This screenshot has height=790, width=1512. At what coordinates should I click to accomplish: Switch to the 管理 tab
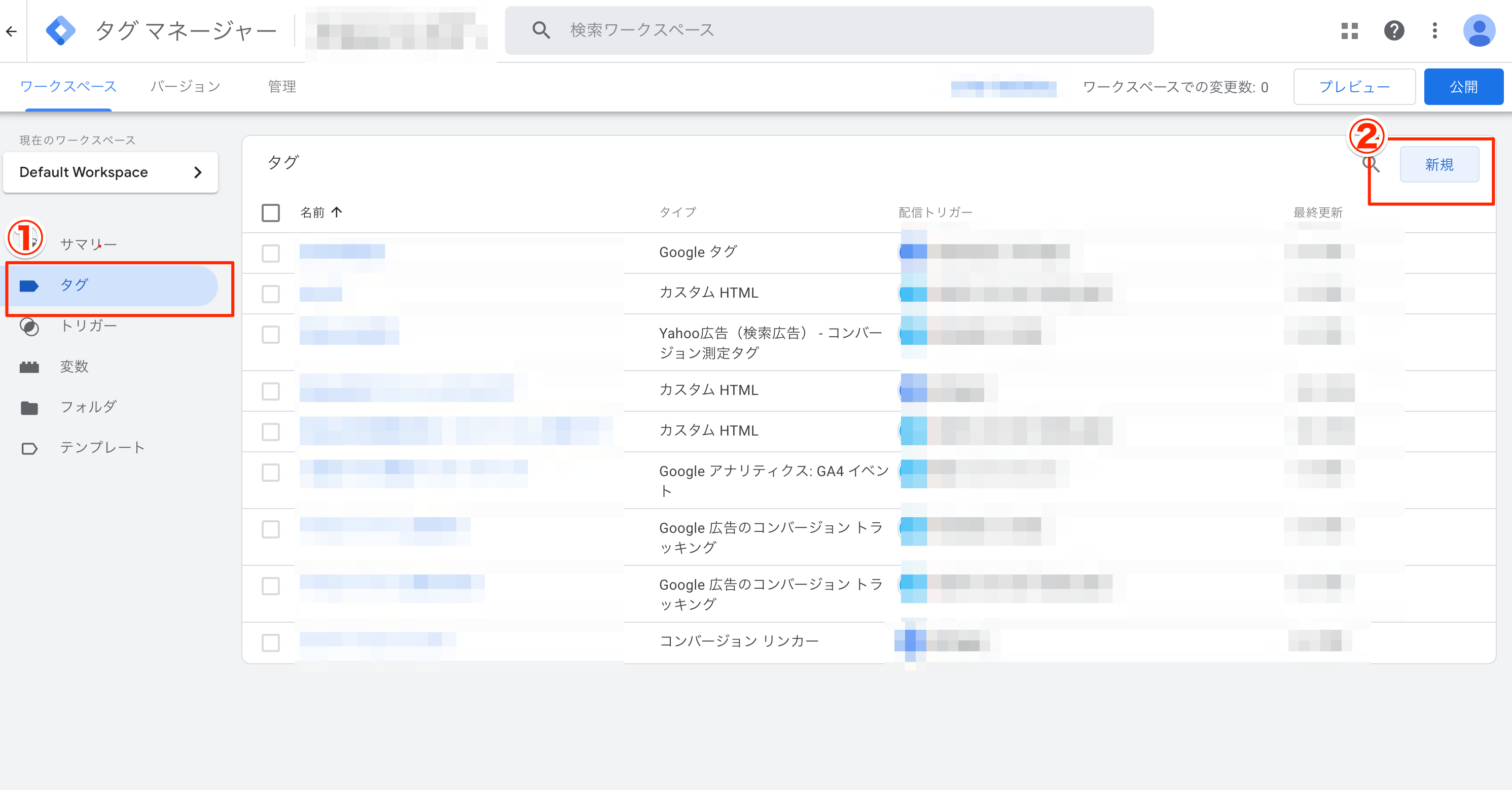(x=282, y=86)
